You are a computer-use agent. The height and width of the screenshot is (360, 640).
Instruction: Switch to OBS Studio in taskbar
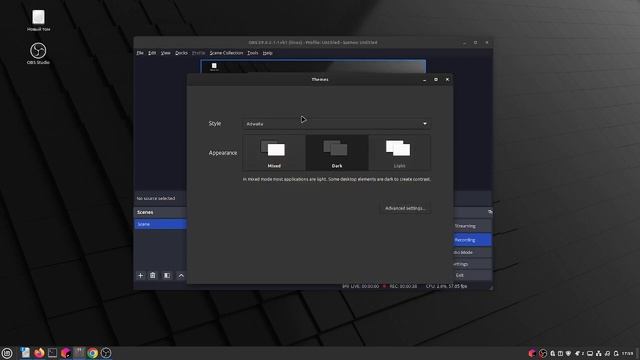point(106,353)
